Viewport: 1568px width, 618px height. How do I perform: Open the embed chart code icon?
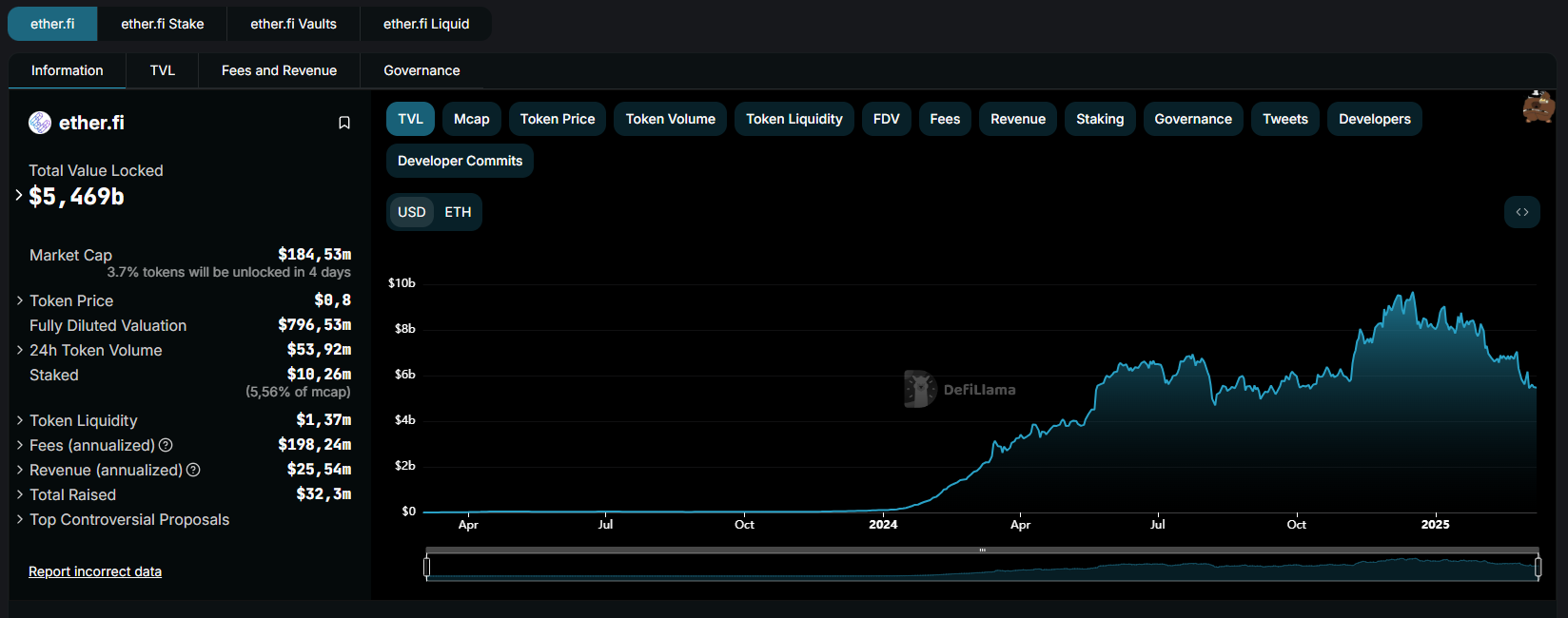(x=1522, y=212)
